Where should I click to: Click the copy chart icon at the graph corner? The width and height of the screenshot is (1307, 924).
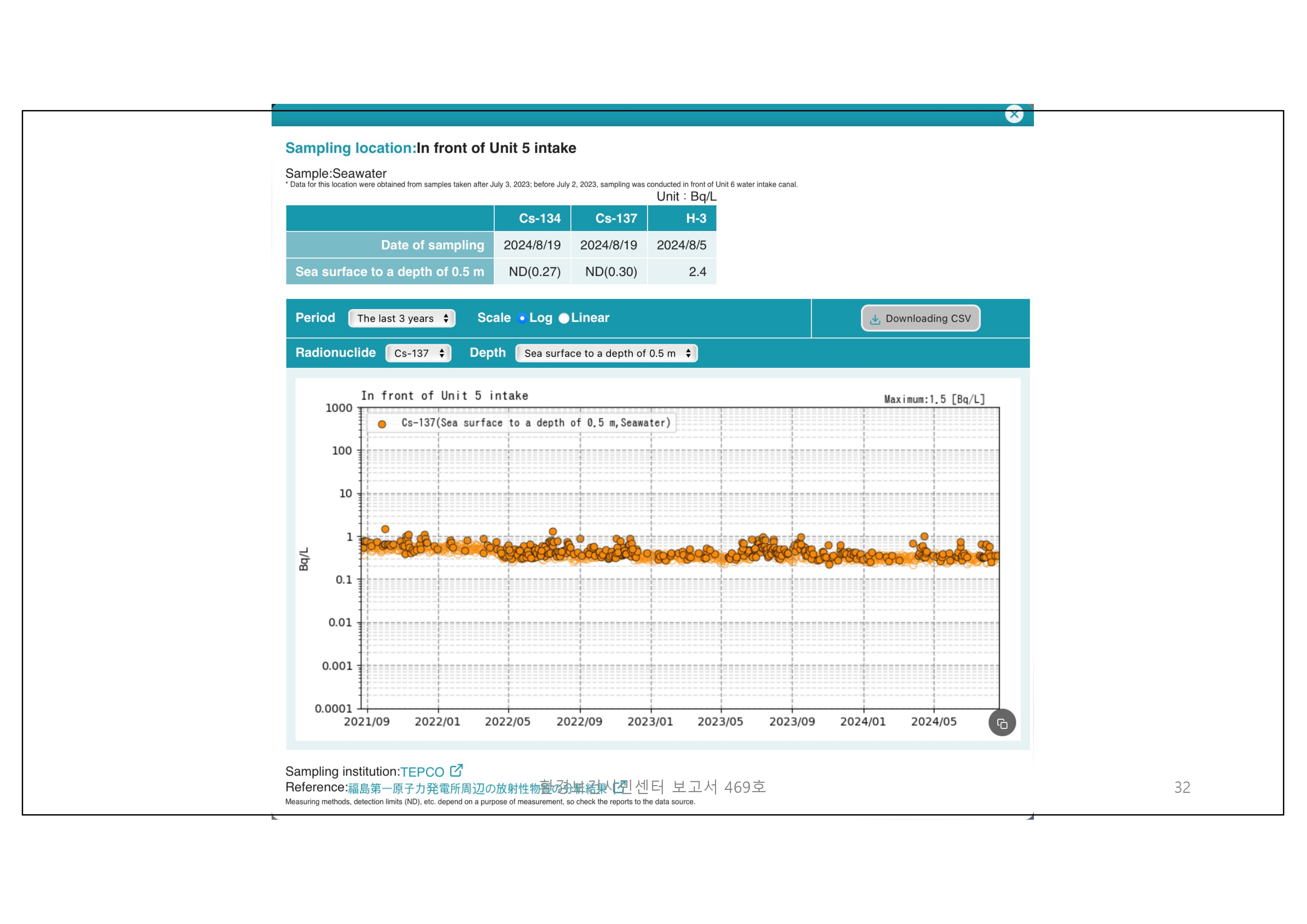(1002, 723)
